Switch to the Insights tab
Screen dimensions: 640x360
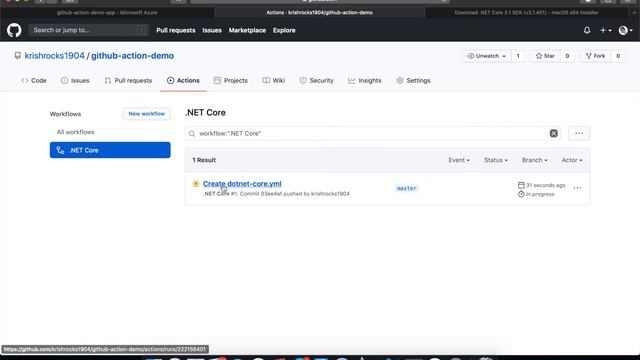tap(365, 81)
